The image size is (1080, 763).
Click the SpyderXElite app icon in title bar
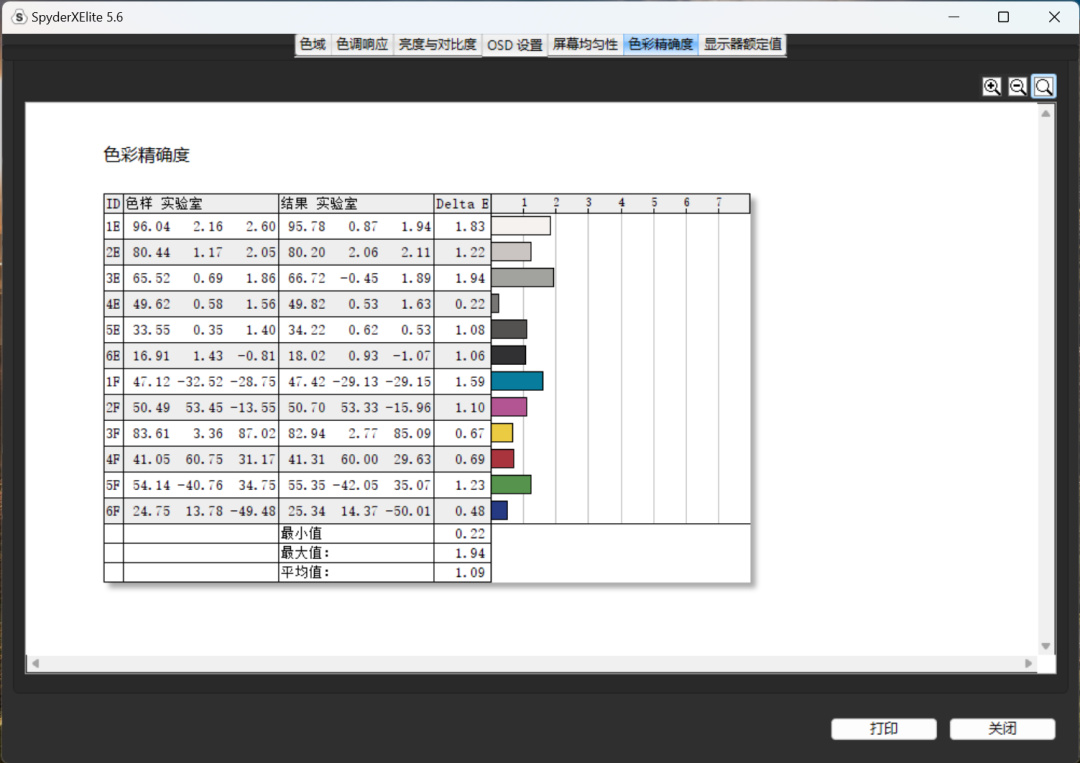tap(19, 17)
